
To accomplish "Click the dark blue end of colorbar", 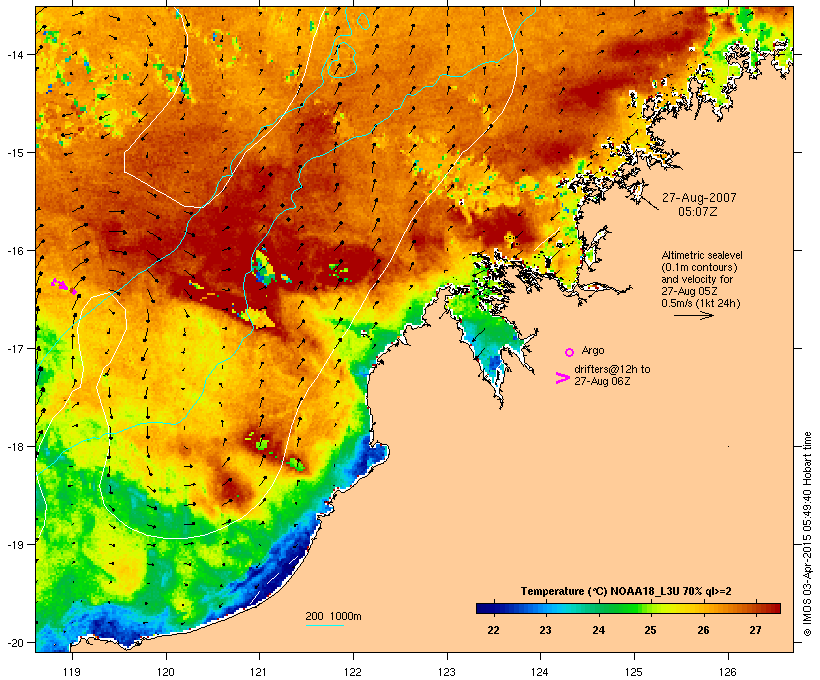I will coord(484,608).
